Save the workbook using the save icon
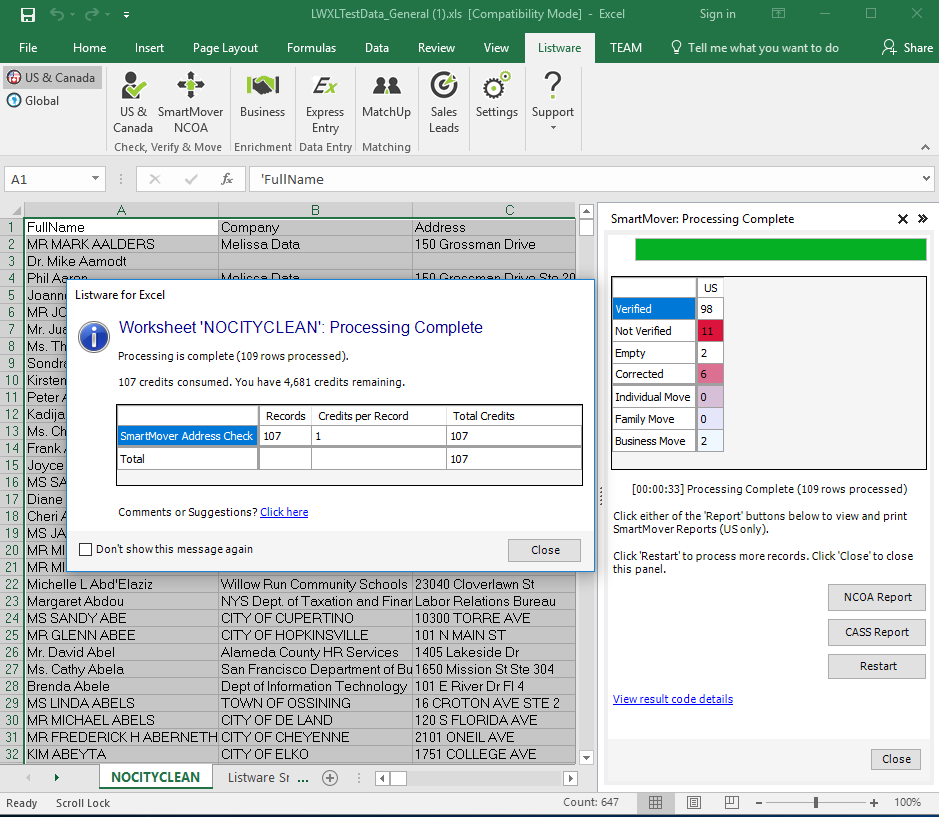Viewport: 939px width, 817px height. [x=27, y=15]
